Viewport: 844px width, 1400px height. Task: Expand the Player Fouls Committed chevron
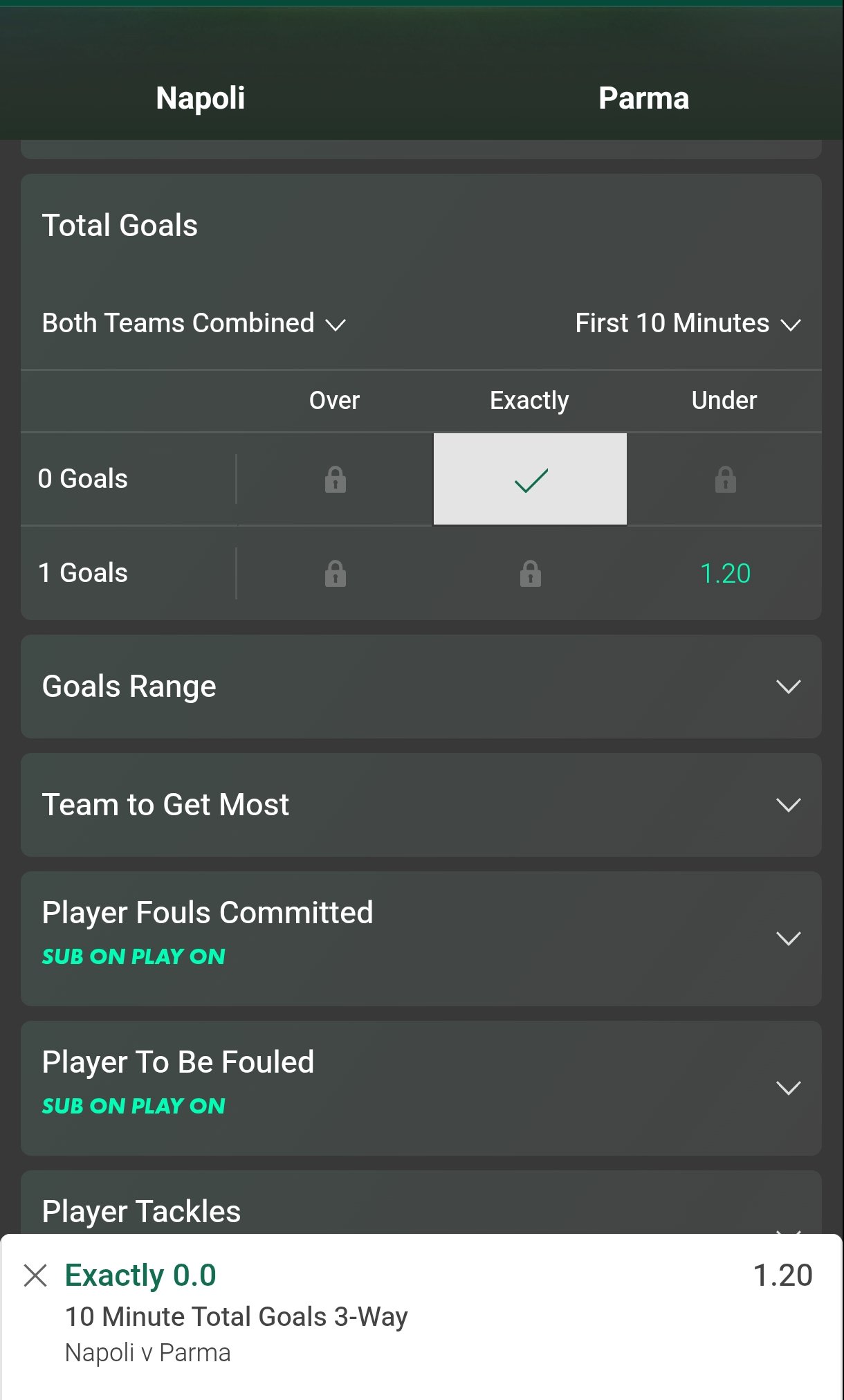coord(788,938)
